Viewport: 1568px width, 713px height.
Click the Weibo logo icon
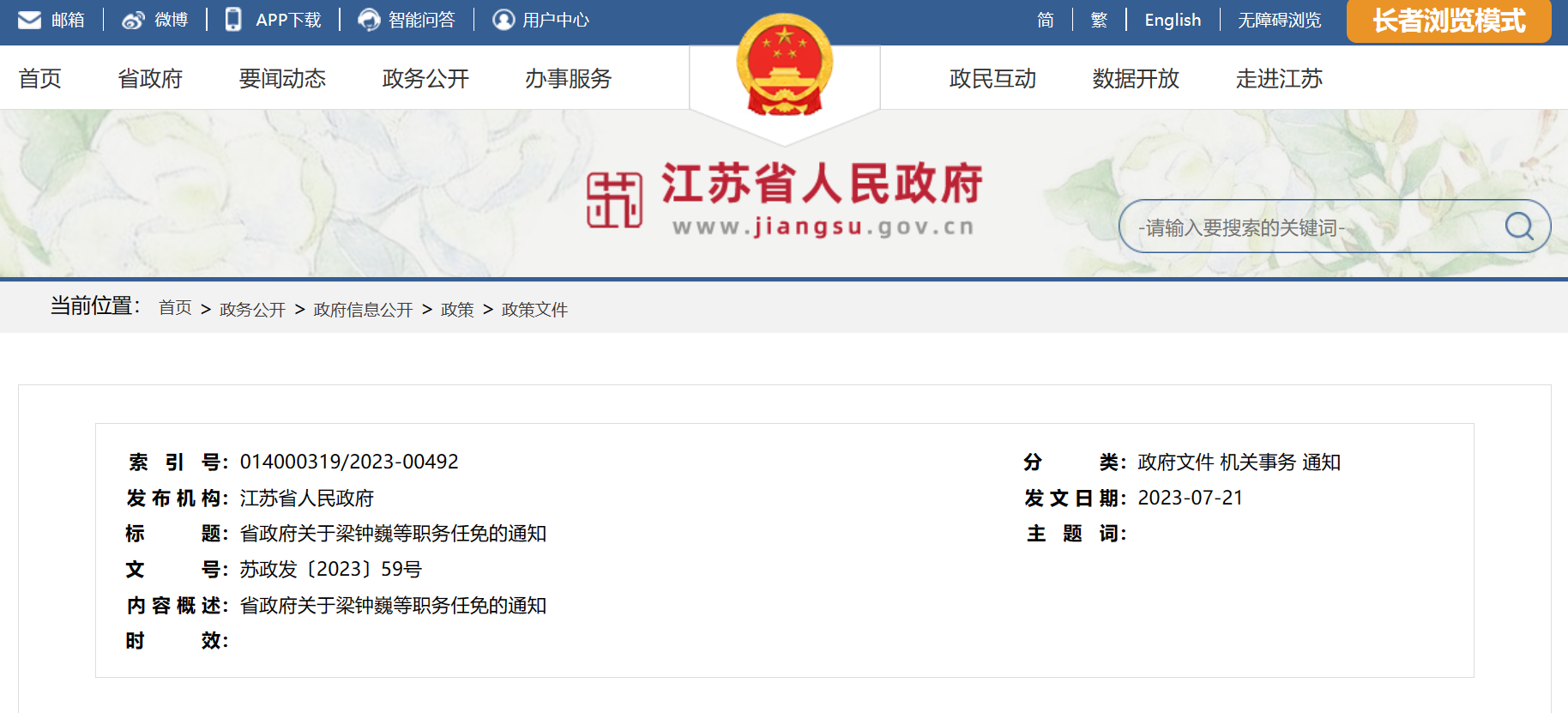(133, 20)
